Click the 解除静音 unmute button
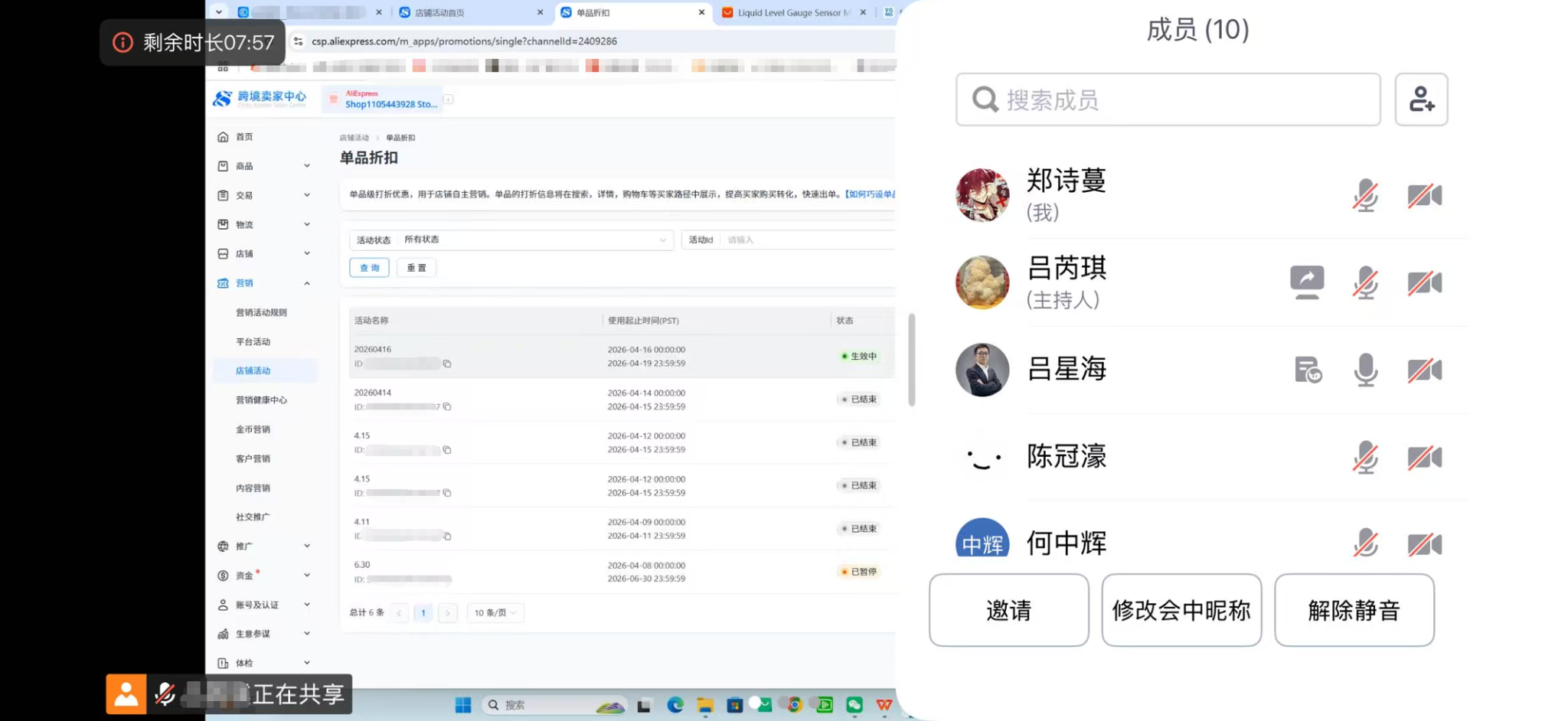Viewport: 1568px width, 721px height. coord(1354,610)
